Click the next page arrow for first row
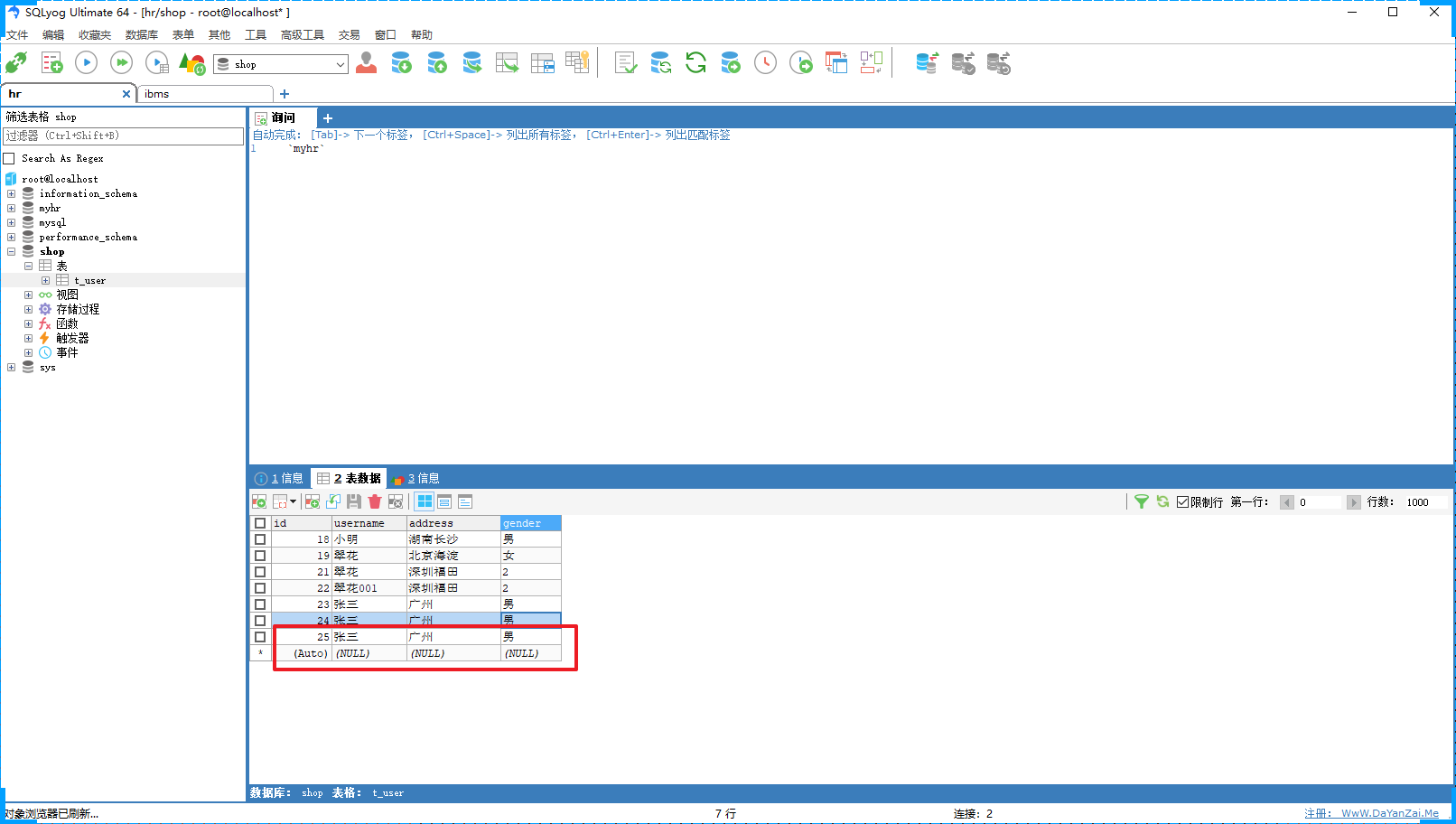The width and height of the screenshot is (1456, 824). point(1354,502)
